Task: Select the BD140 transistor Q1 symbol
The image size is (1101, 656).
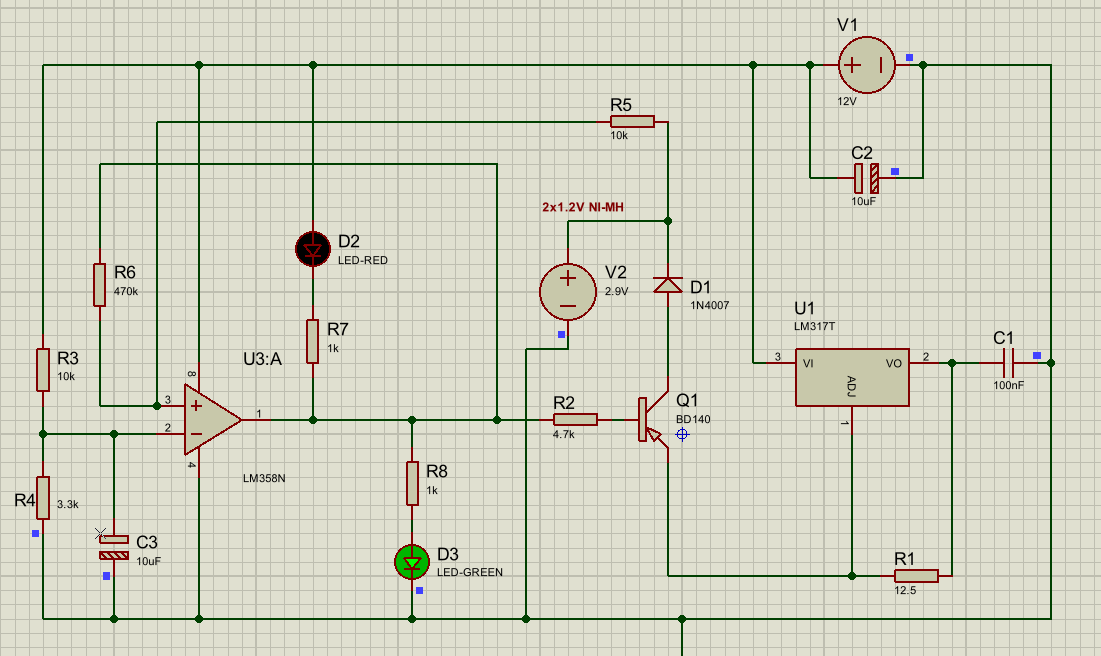Action: [650, 420]
